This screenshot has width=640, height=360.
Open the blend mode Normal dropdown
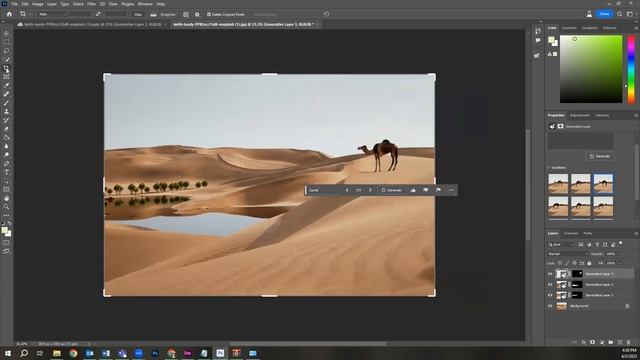(567, 254)
